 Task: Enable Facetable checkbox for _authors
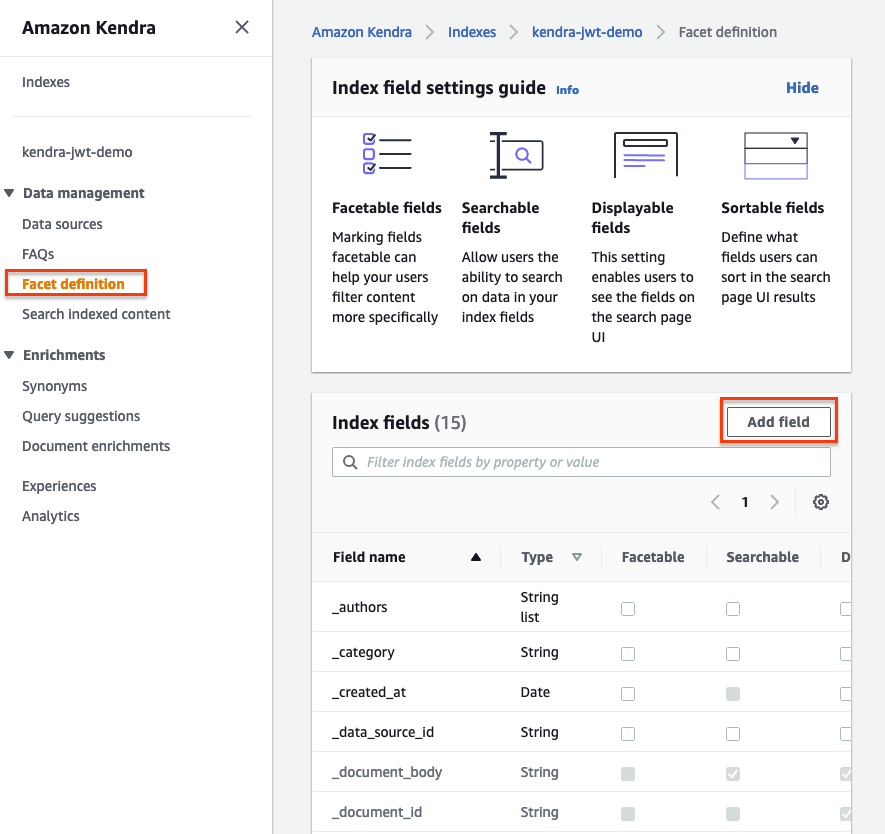pos(628,608)
